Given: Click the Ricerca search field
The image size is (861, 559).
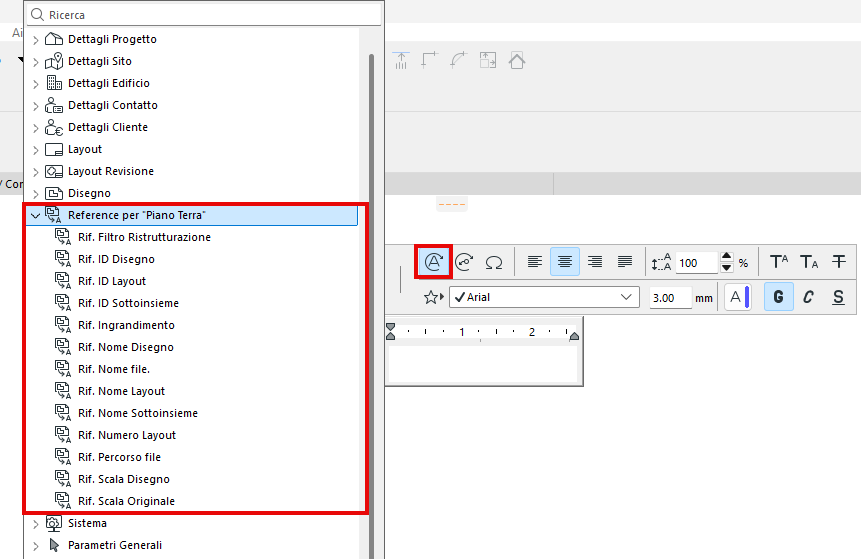Looking at the screenshot, I should pyautogui.click(x=204, y=15).
